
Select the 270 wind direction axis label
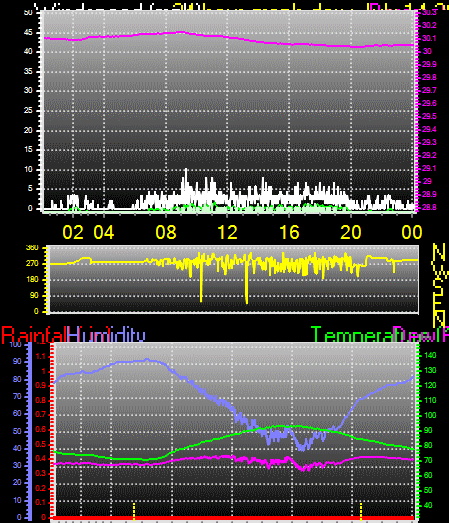click(32, 264)
